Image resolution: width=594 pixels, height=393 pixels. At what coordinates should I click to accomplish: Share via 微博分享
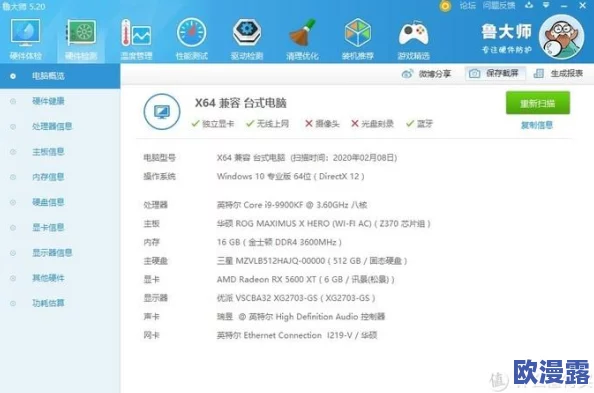click(426, 74)
